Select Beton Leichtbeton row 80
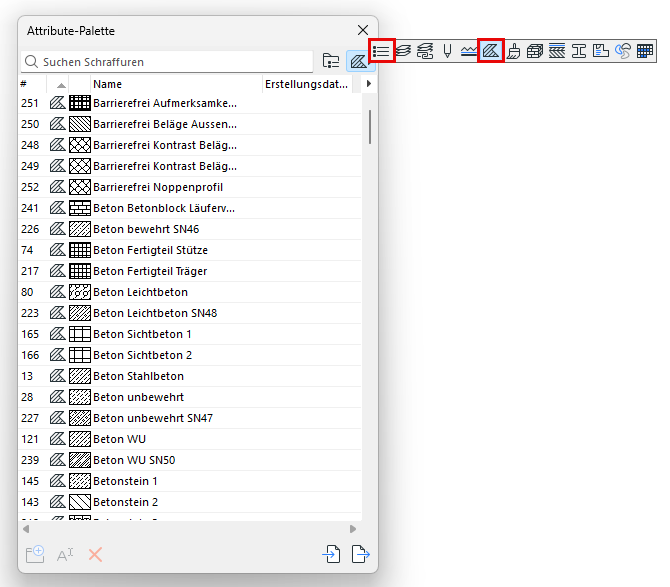Screen dimensions: 670x587 190,292
